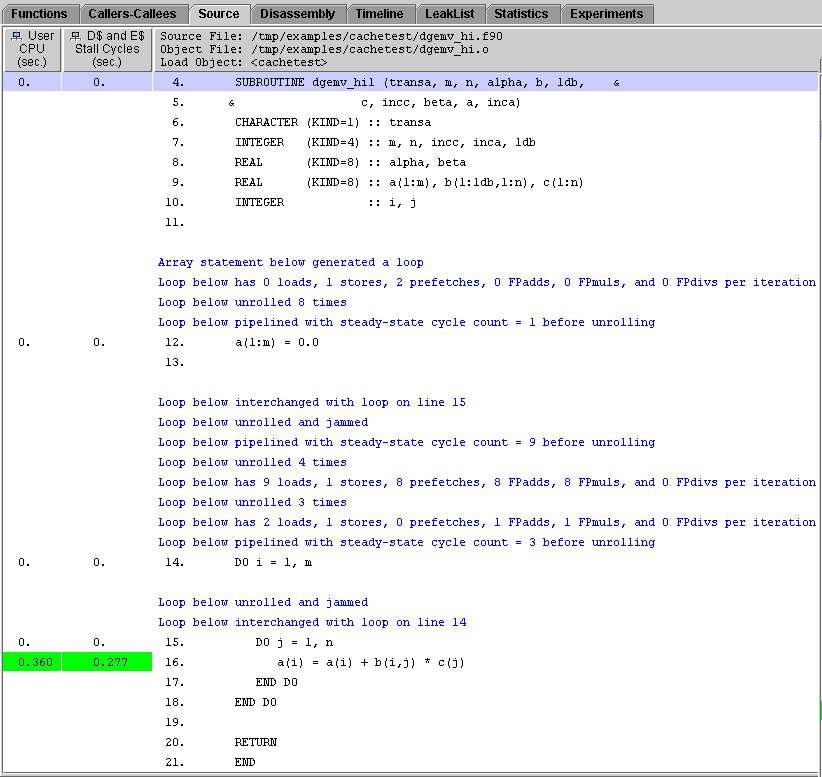Select line 7 INTEGER (KIND=4) declaration
Image resolution: width=822 pixels, height=777 pixels.
pos(385,142)
